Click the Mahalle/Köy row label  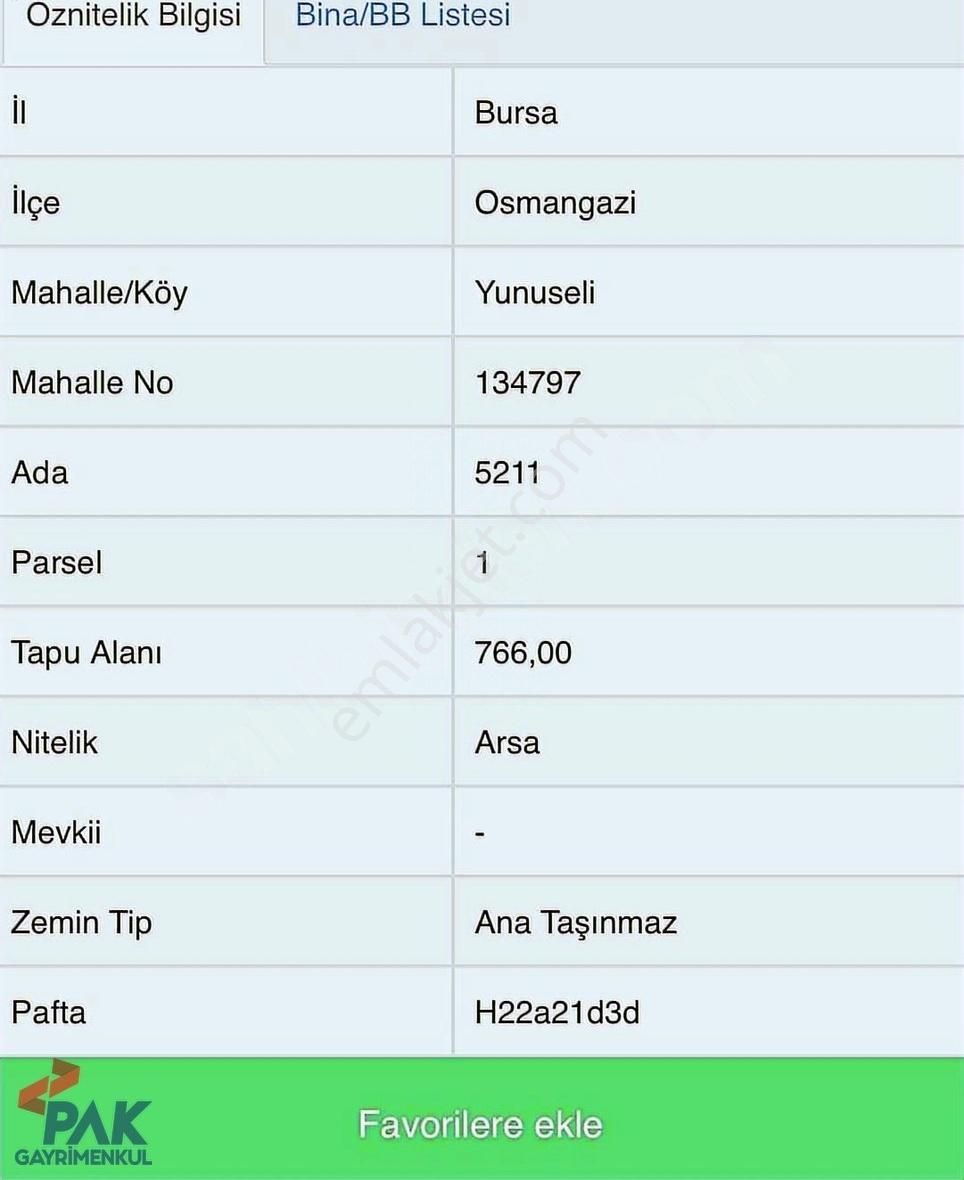[99, 293]
